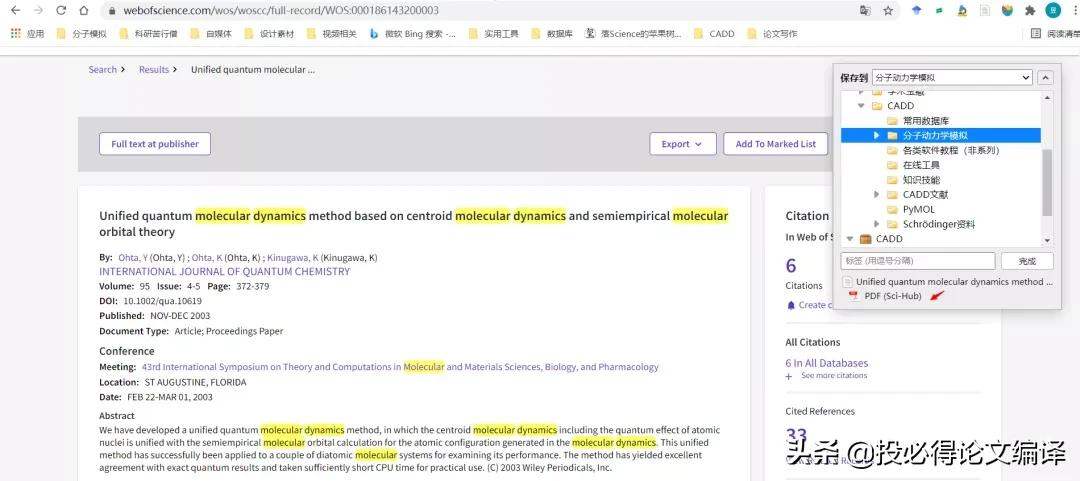Screen dimensions: 1080x481
Task: Click Add To Marked List button
Action: (776, 144)
